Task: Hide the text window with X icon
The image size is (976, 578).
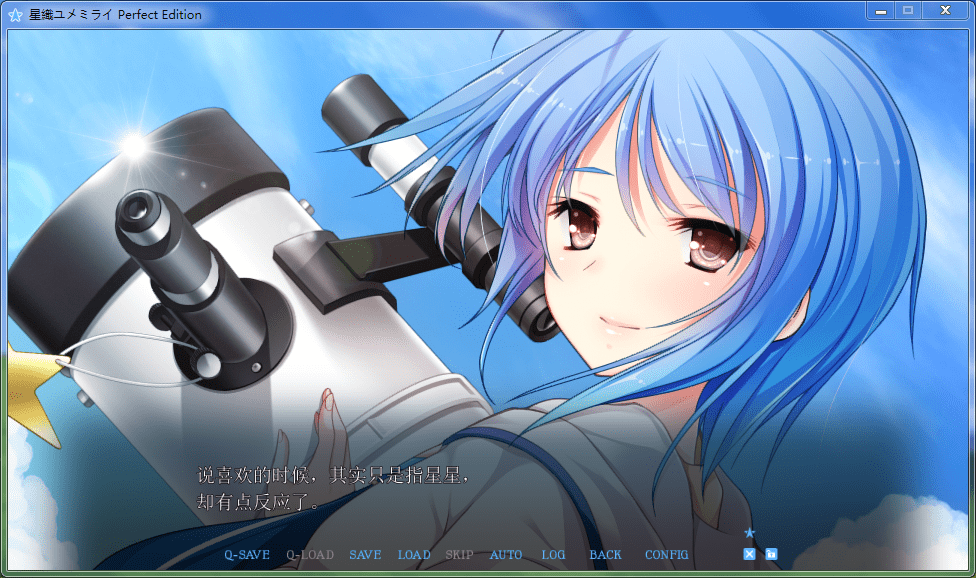Action: tap(749, 554)
